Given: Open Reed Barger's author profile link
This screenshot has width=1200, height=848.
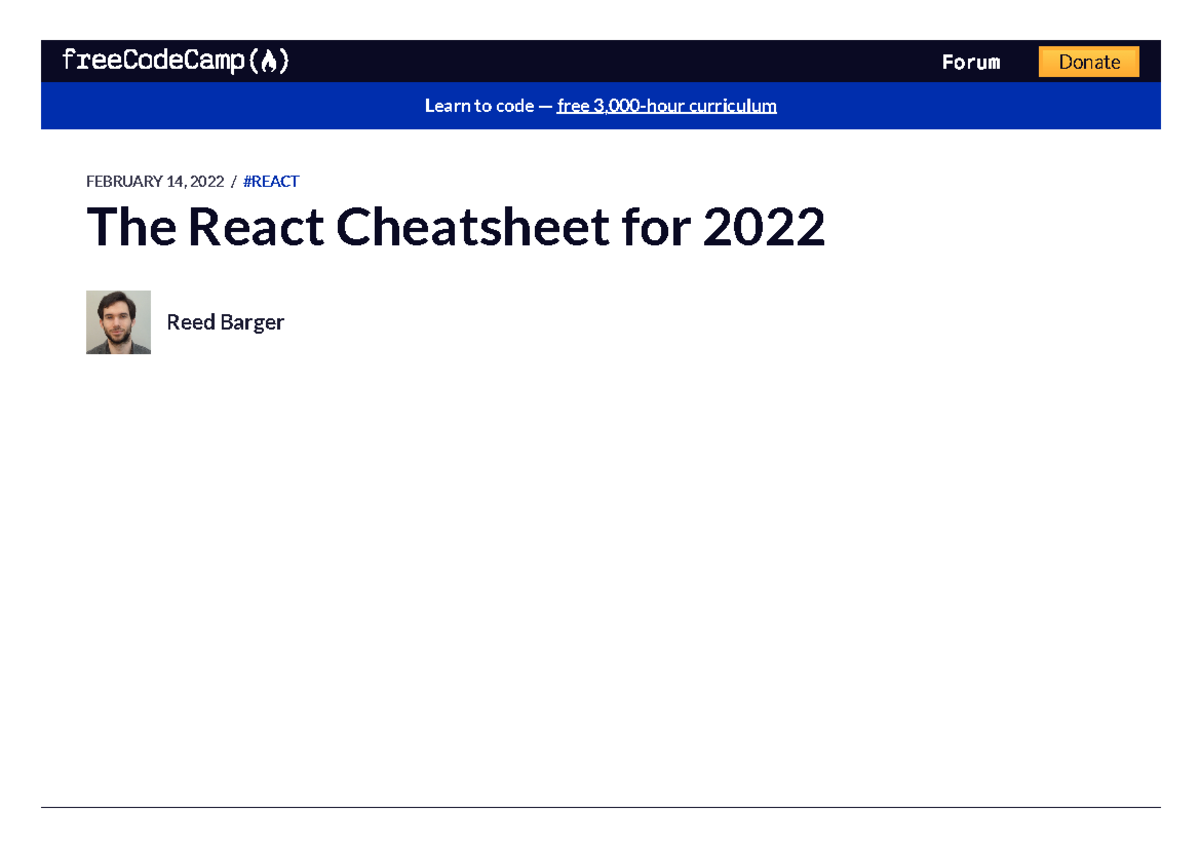Looking at the screenshot, I should pos(225,322).
